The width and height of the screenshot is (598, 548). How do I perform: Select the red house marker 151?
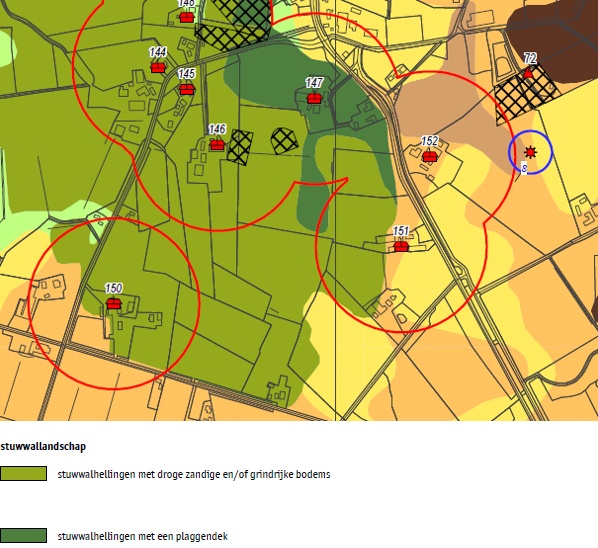(401, 246)
